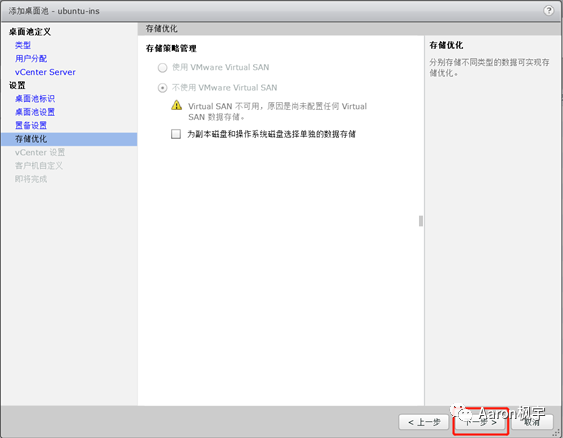
Task: Click the dialog title 添加桌面池 - ubuntu-ins
Action: click(x=54, y=11)
